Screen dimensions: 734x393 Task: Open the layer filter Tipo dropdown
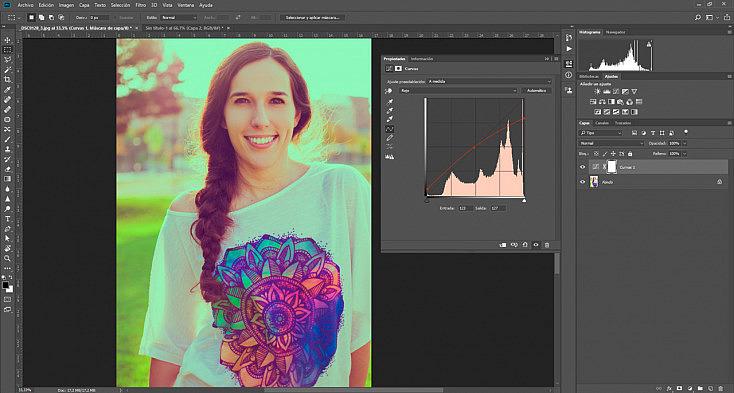pos(601,133)
